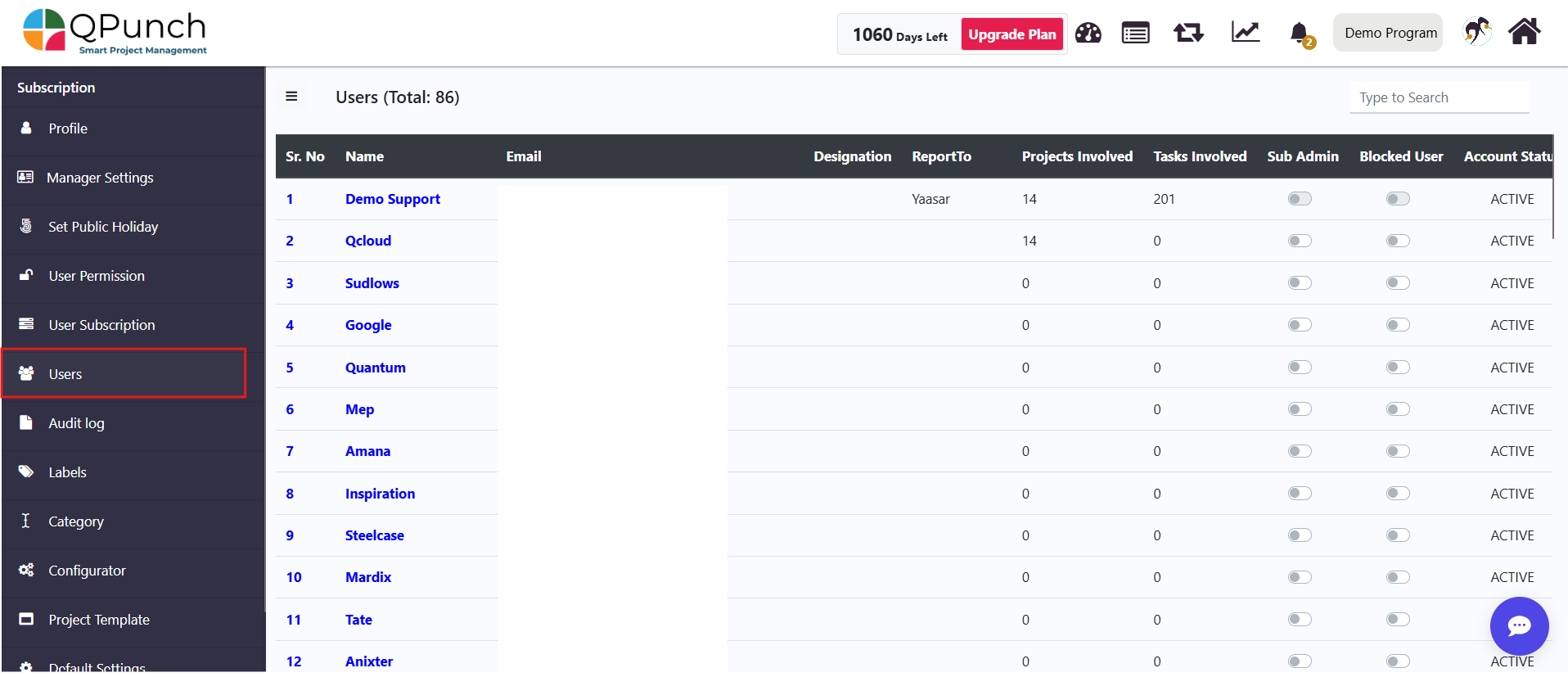Viewport: 1568px width, 677px height.
Task: Open the notifications bell icon
Action: (1299, 34)
